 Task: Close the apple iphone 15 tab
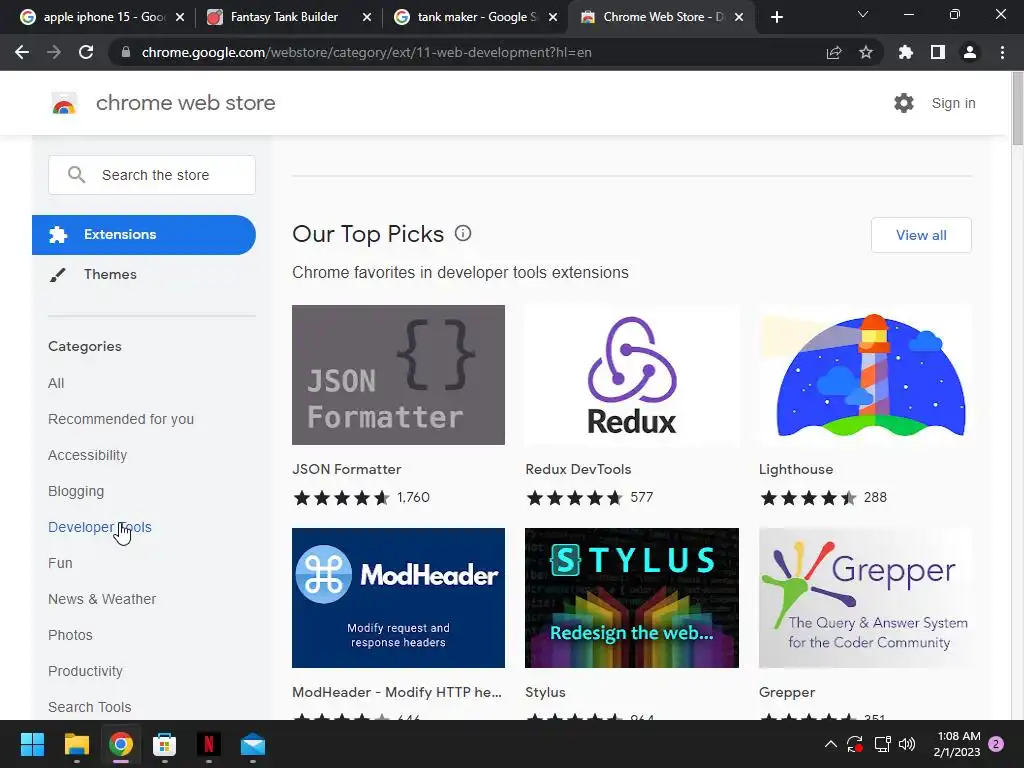pos(180,17)
